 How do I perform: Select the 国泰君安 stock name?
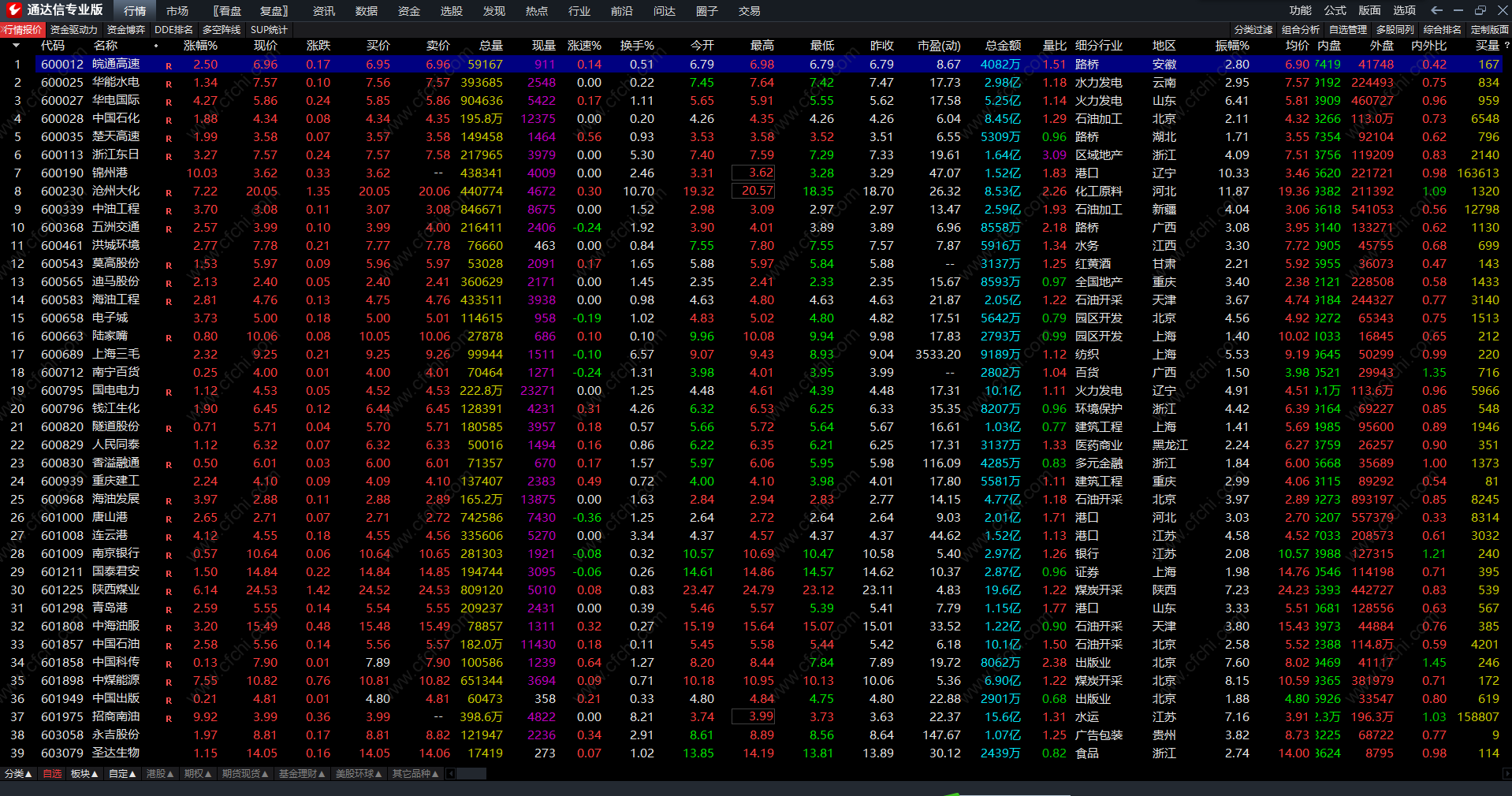(116, 572)
